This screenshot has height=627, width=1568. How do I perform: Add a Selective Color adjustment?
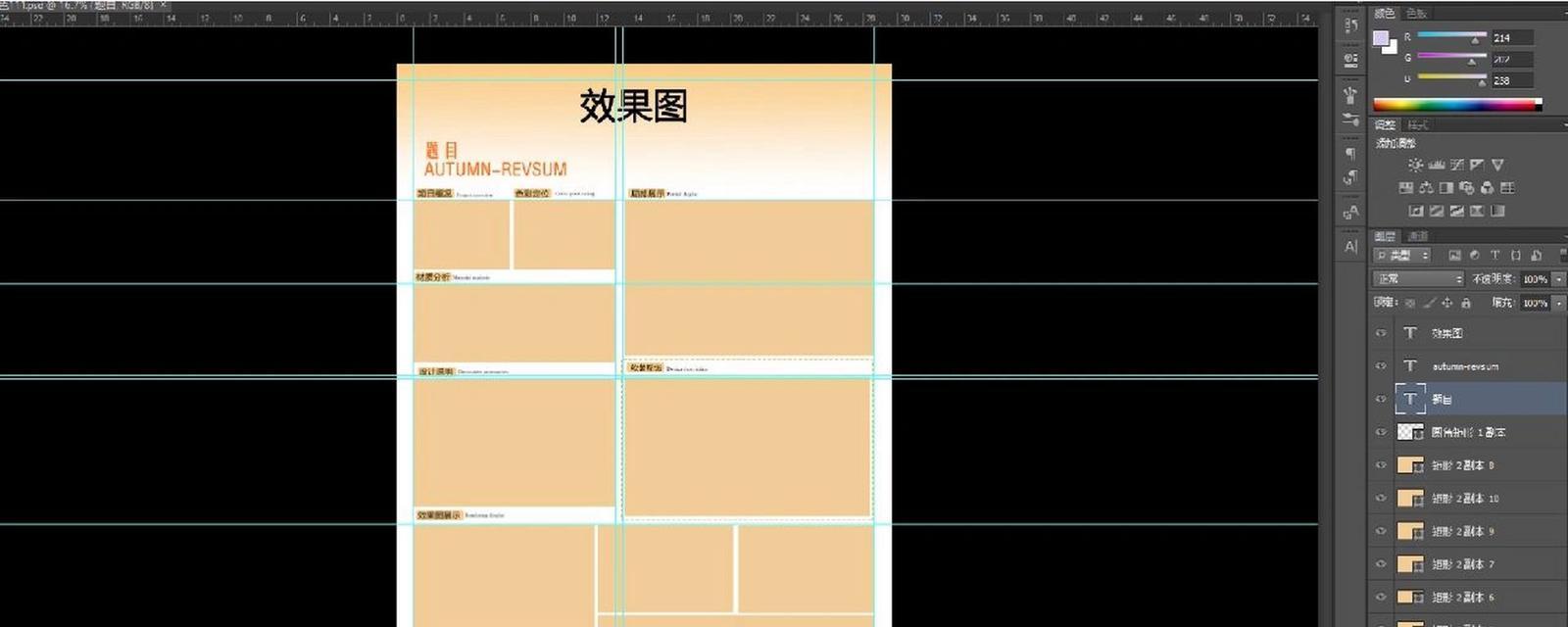pos(1477,211)
